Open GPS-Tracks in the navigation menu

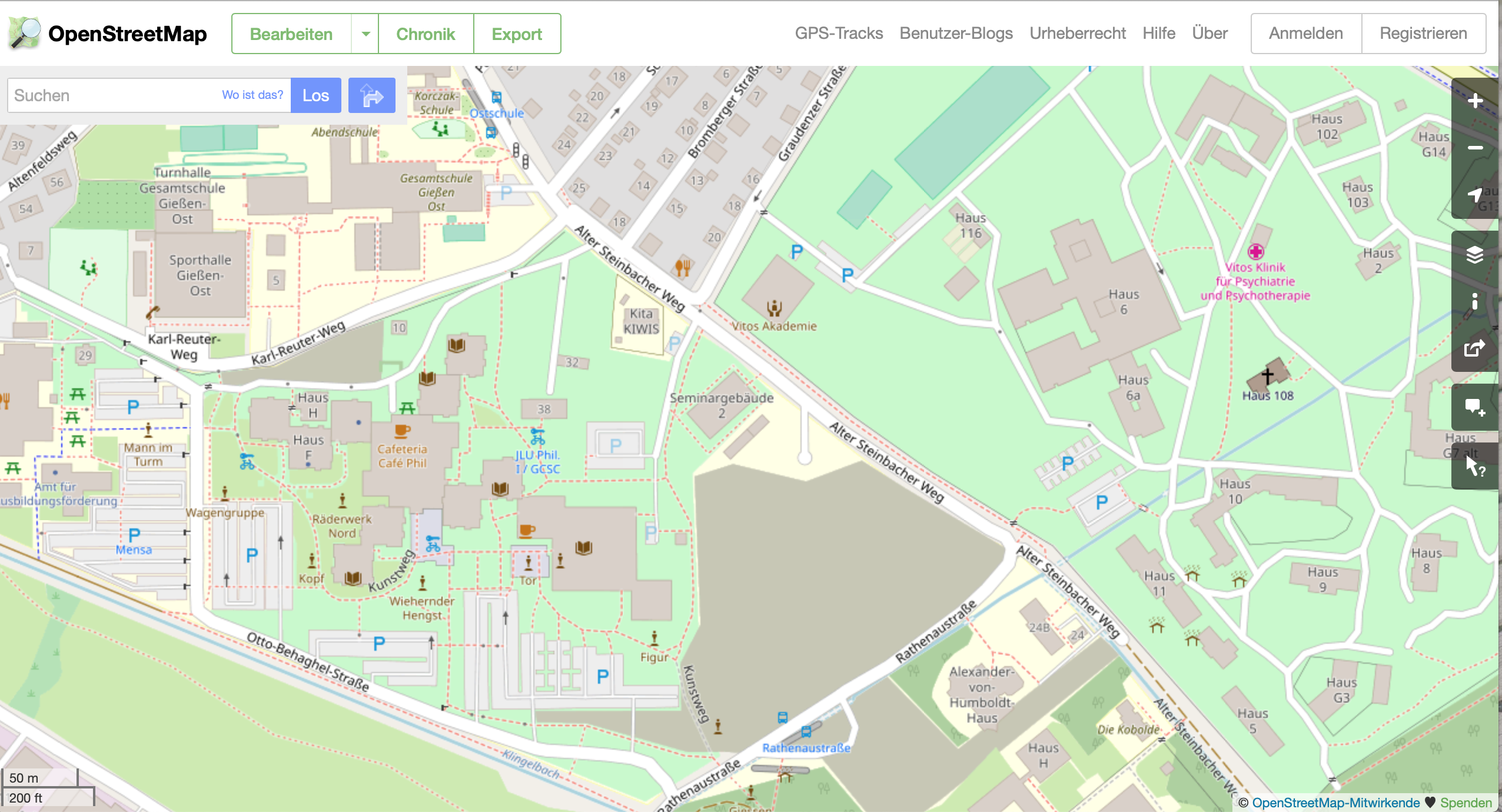coord(839,33)
